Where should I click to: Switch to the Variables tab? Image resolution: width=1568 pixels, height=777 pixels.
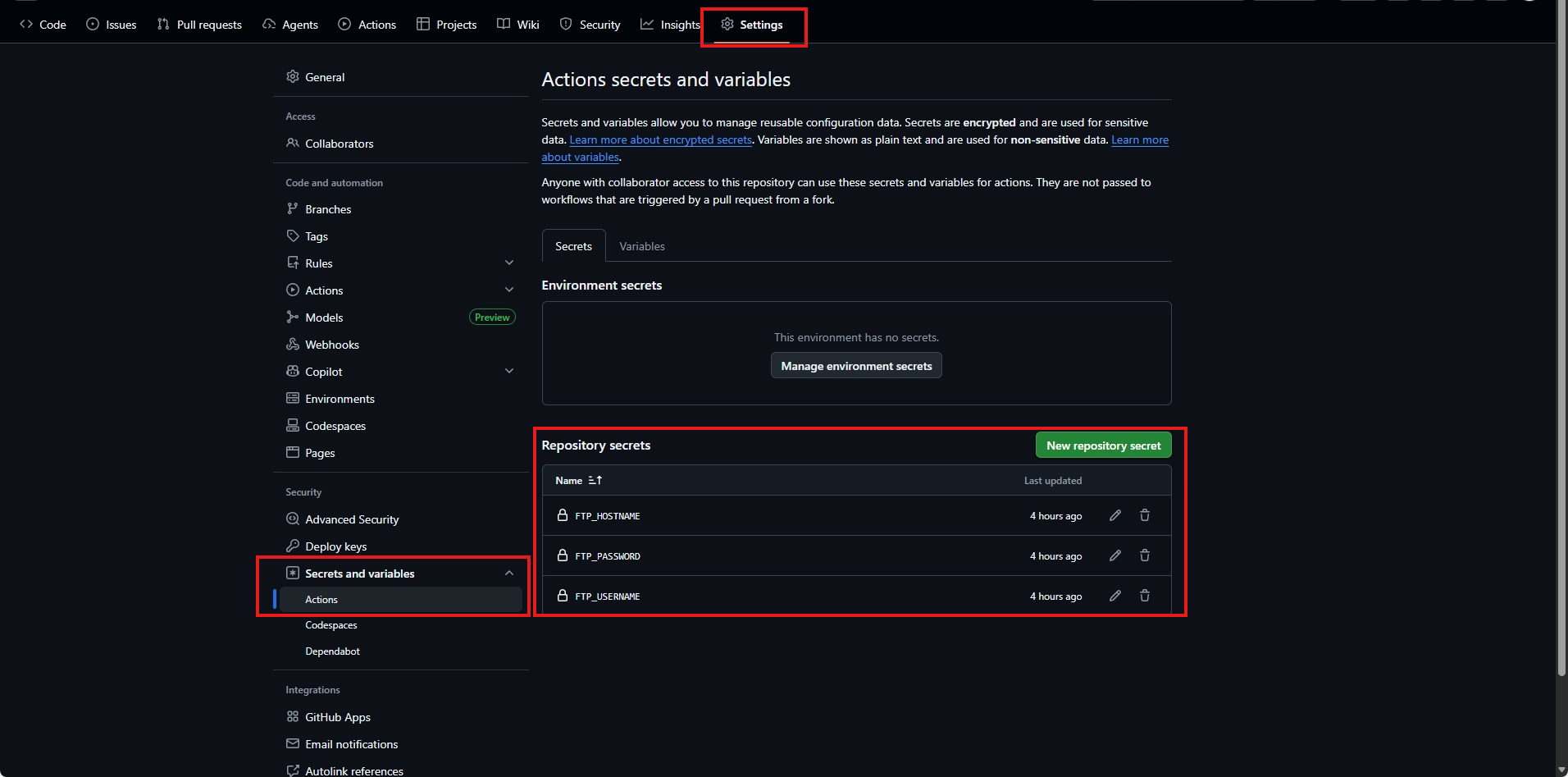[641, 245]
